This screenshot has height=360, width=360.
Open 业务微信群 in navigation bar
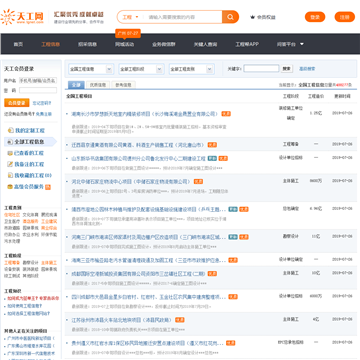[164, 44]
